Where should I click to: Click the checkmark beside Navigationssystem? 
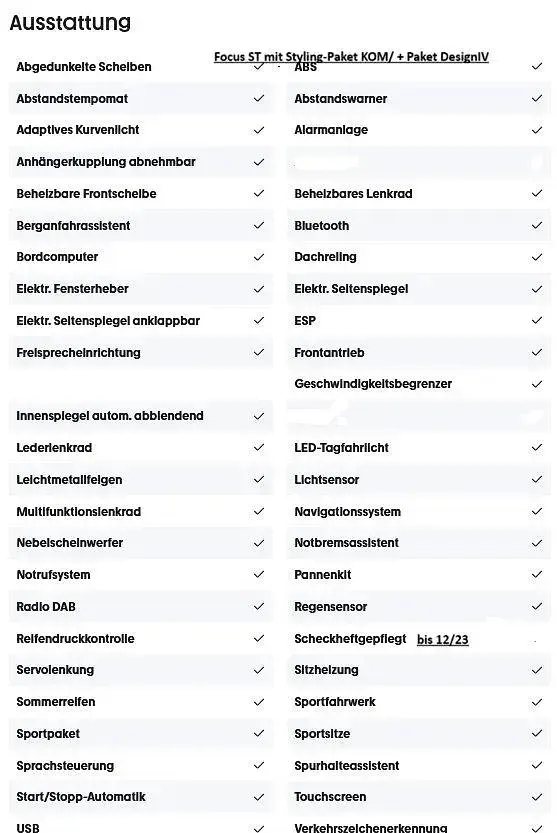point(537,511)
